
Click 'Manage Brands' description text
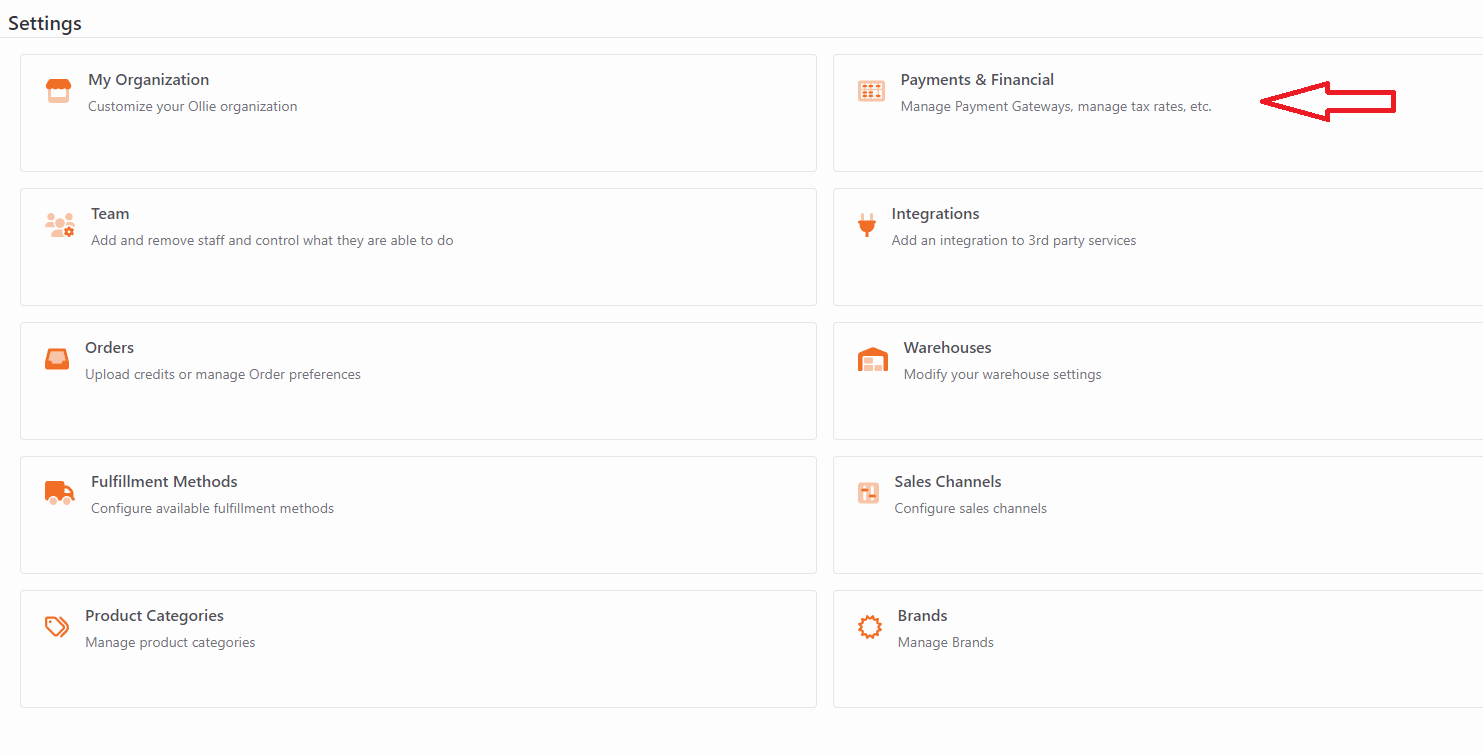pyautogui.click(x=946, y=642)
